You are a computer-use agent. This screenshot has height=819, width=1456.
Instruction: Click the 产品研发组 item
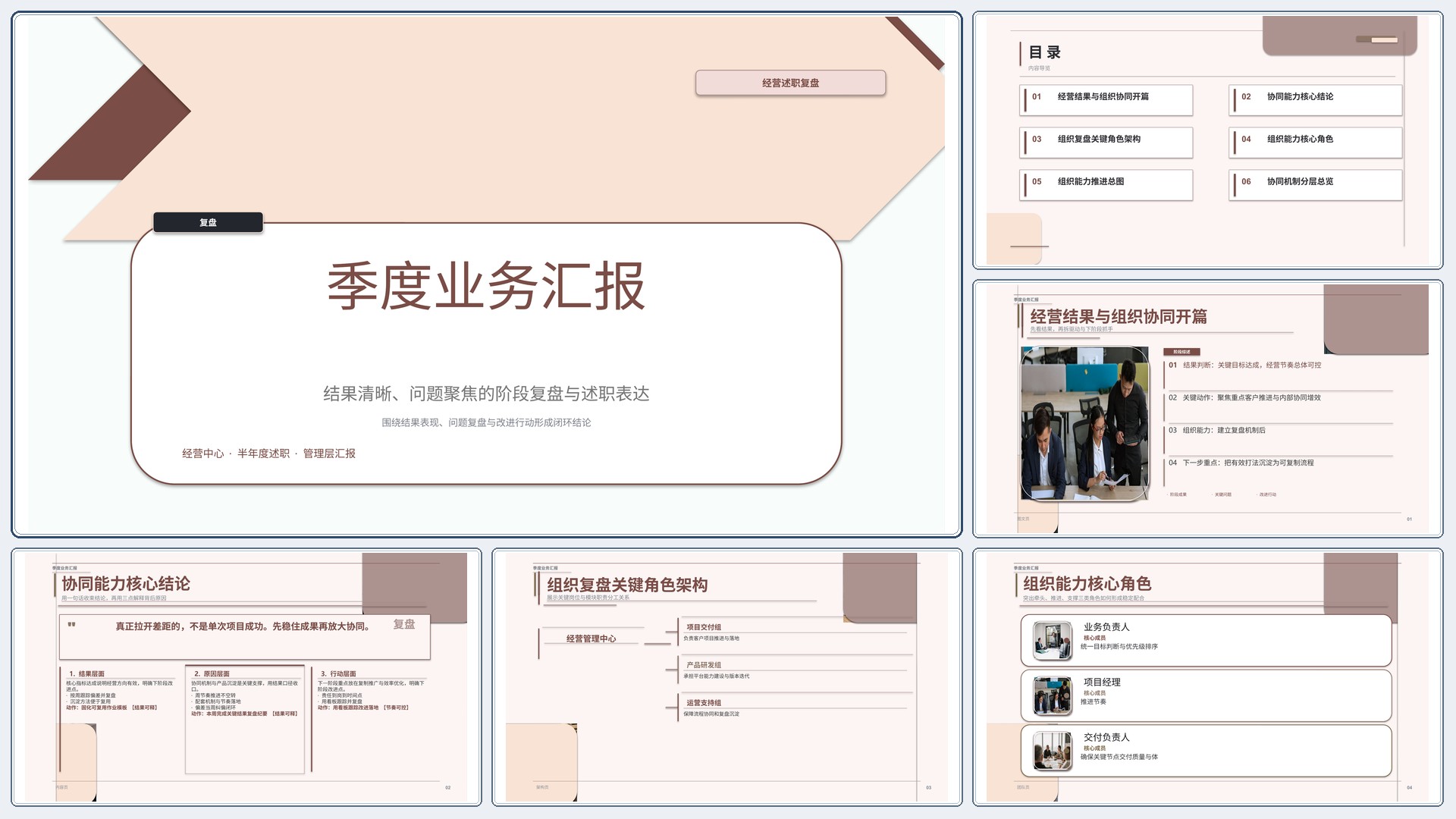[x=704, y=665]
